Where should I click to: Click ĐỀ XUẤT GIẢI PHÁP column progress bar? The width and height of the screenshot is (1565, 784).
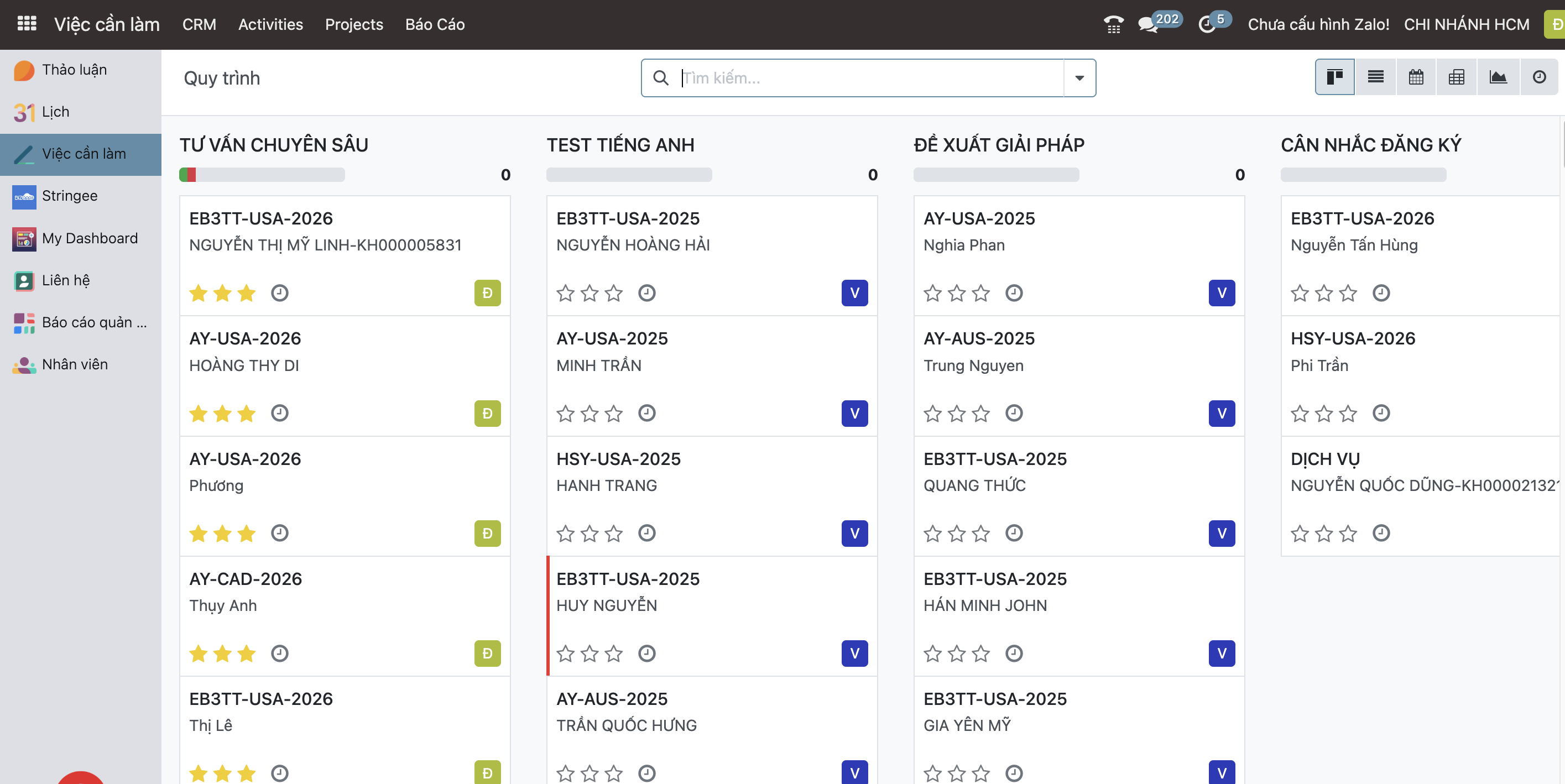997,175
